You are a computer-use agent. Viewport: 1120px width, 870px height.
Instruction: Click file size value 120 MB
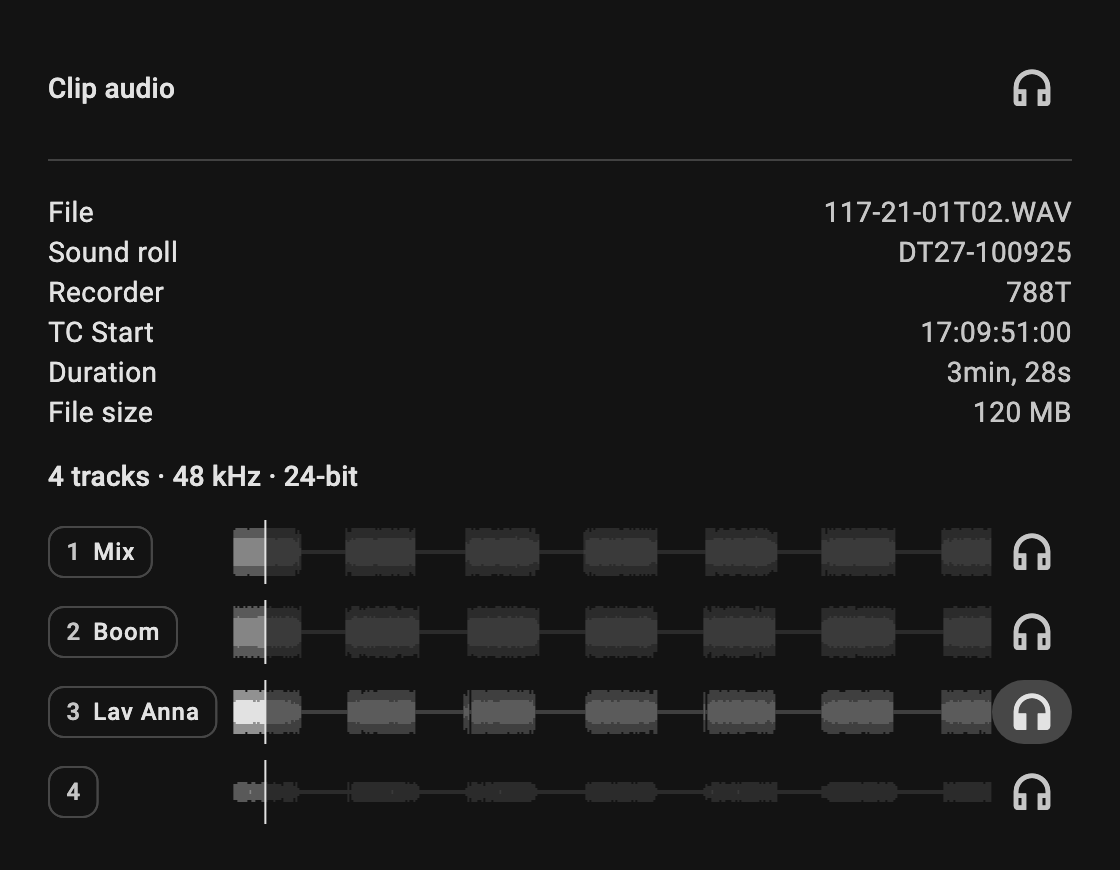coord(1022,412)
